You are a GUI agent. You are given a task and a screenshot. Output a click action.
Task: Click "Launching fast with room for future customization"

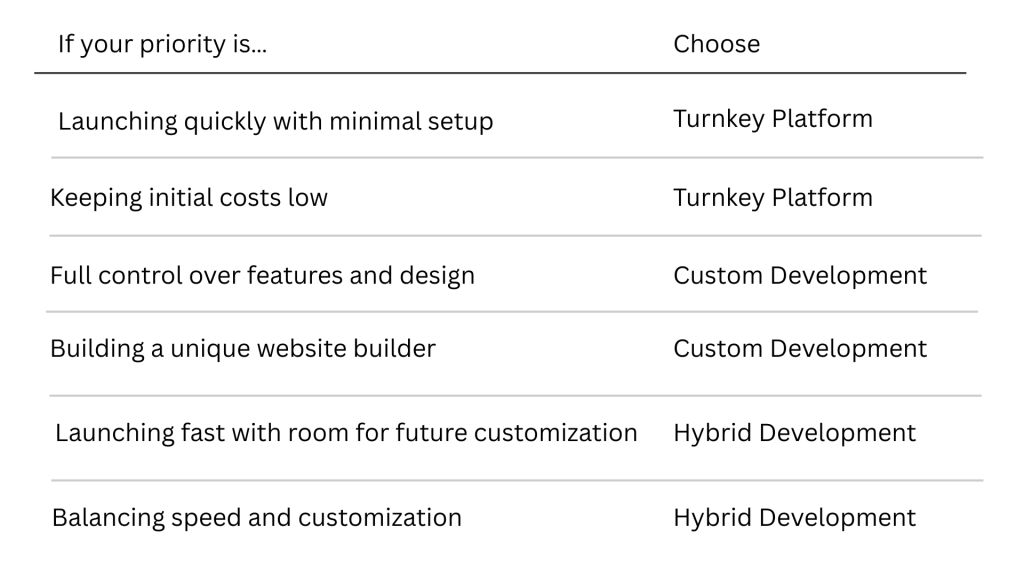pos(346,433)
